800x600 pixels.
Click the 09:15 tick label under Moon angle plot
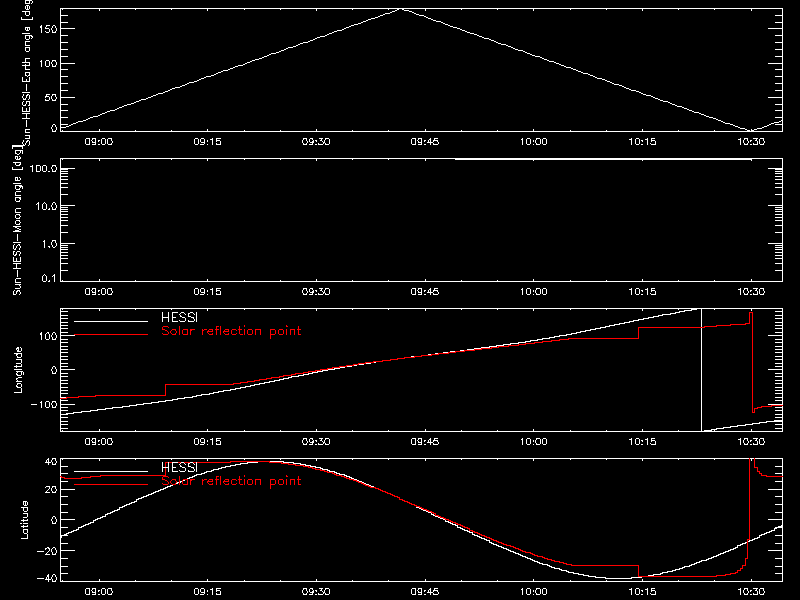[x=207, y=291]
